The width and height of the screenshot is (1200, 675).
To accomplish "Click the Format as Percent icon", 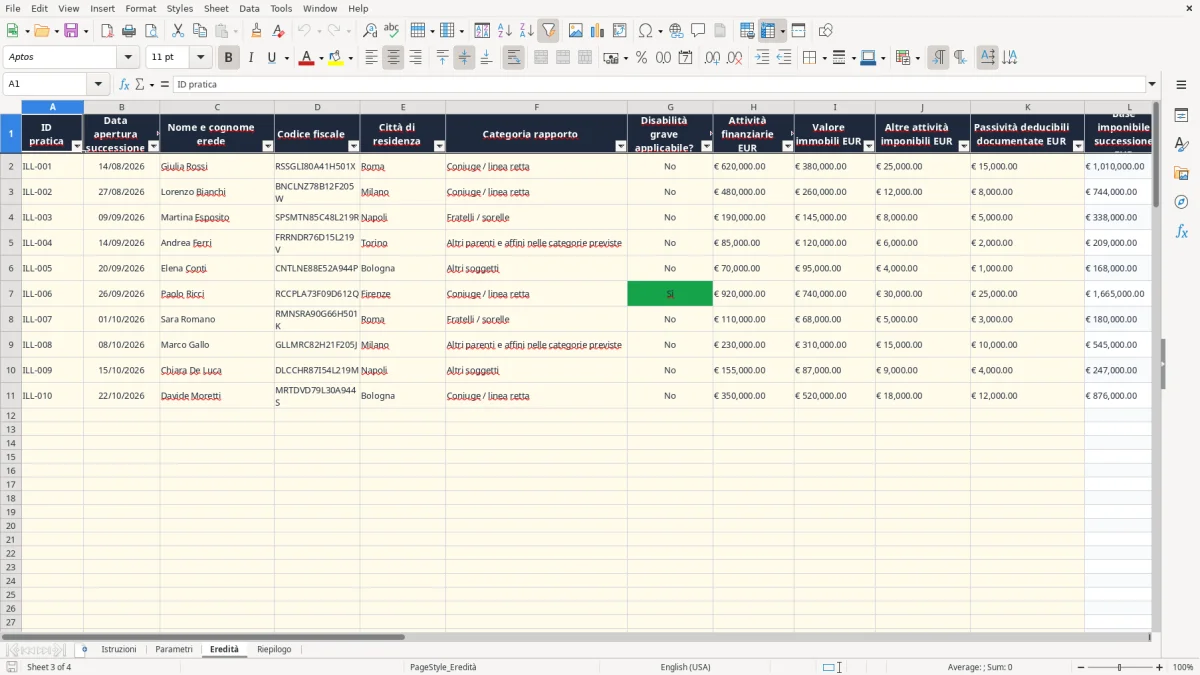I will coord(641,58).
